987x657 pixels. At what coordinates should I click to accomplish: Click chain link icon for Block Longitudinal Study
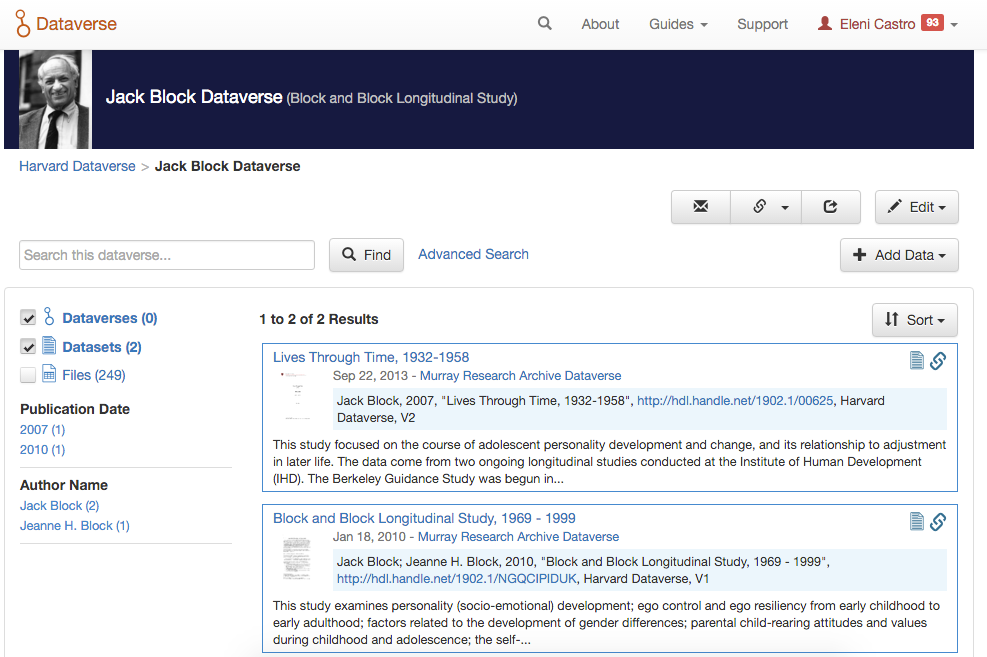[938, 521]
